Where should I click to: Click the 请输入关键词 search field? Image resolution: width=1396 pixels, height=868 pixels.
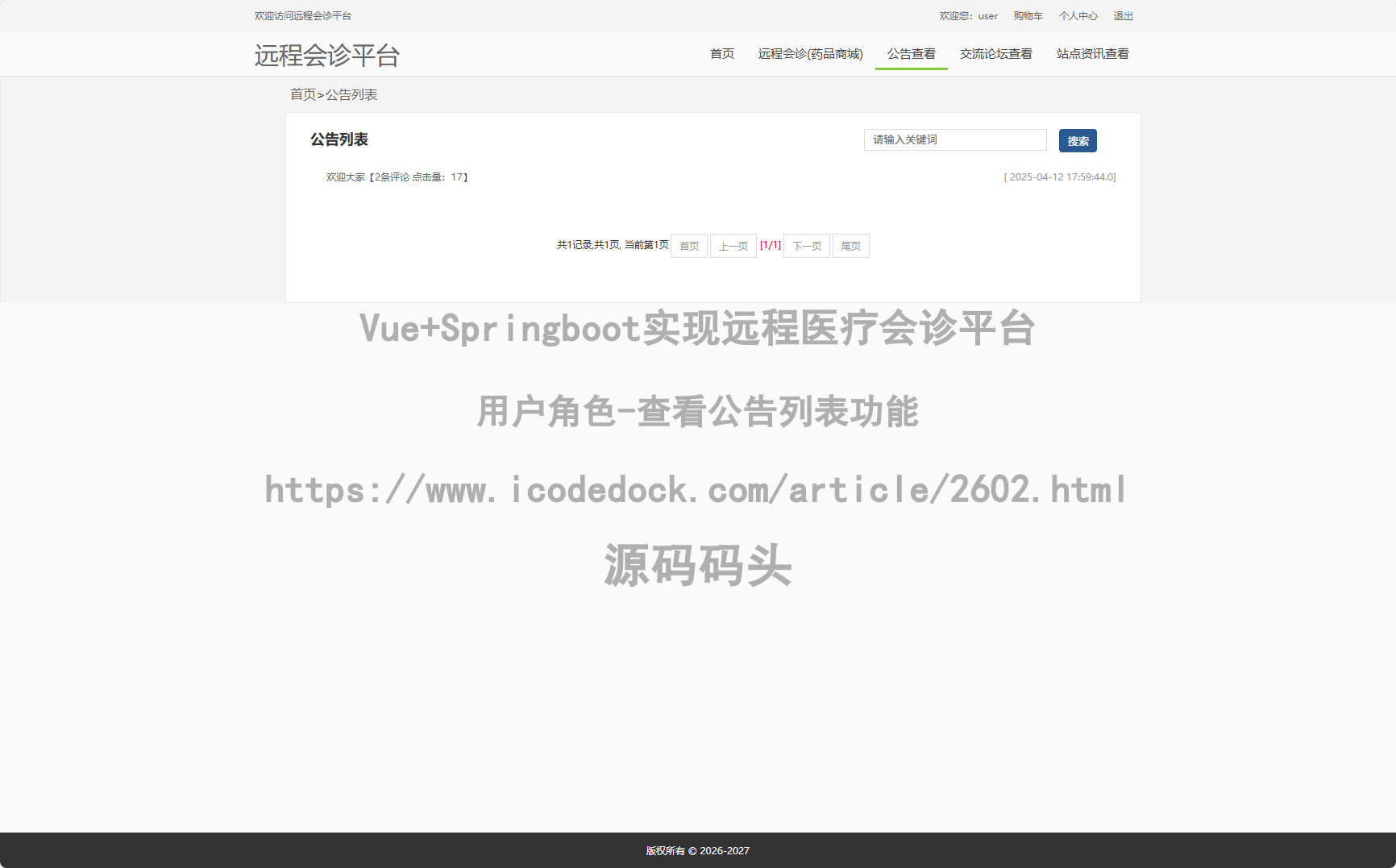pyautogui.click(x=955, y=139)
